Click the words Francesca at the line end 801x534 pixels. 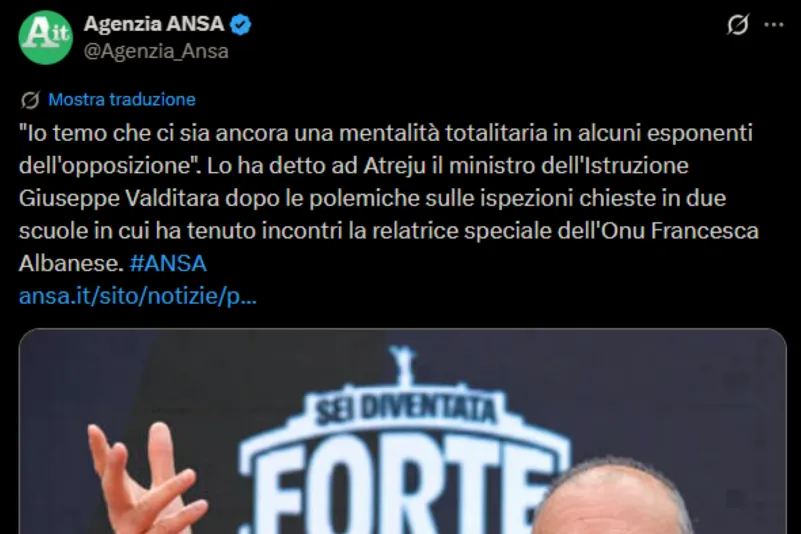pyautogui.click(x=704, y=231)
